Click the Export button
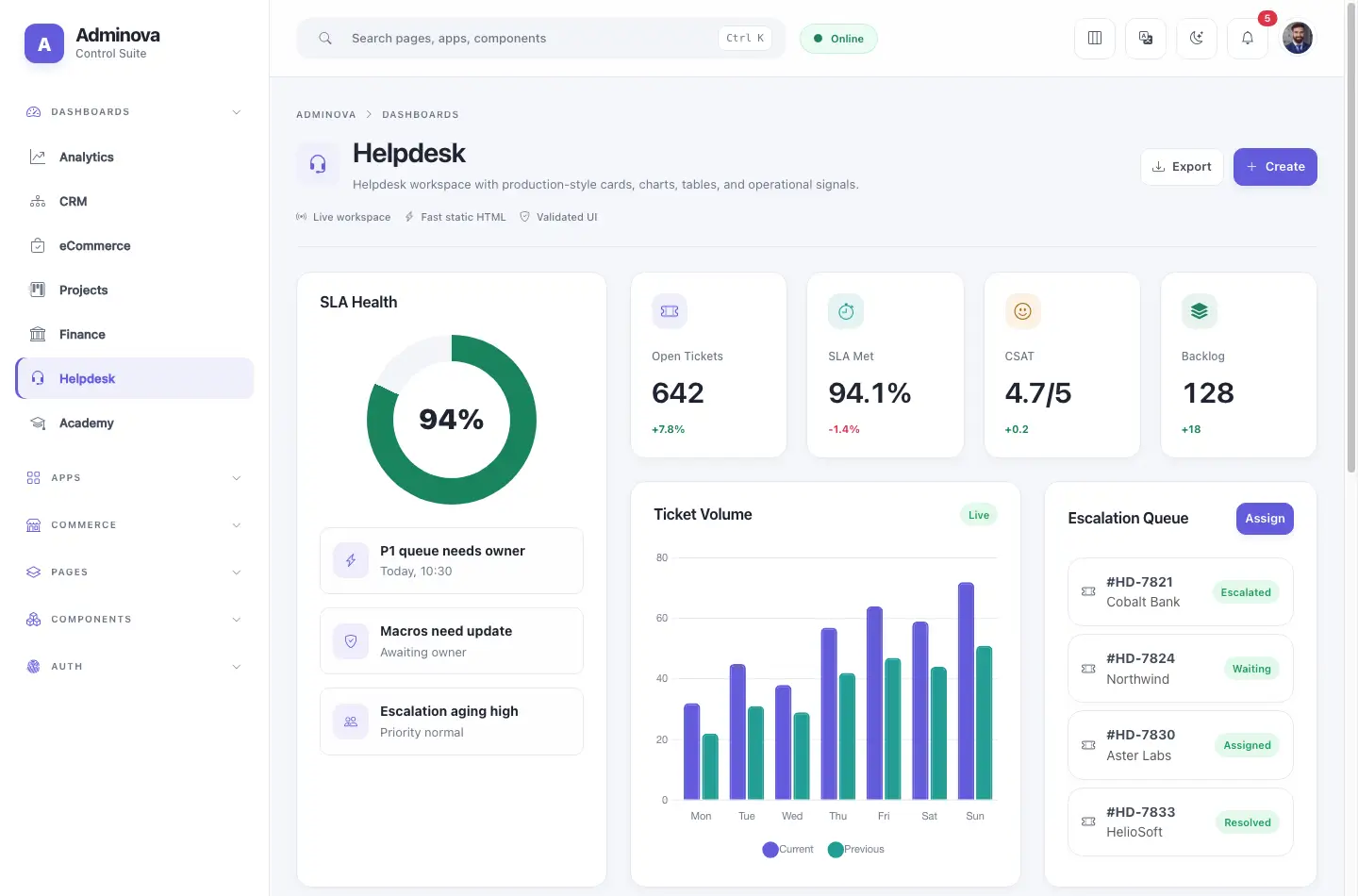The image size is (1358, 896). pyautogui.click(x=1182, y=167)
